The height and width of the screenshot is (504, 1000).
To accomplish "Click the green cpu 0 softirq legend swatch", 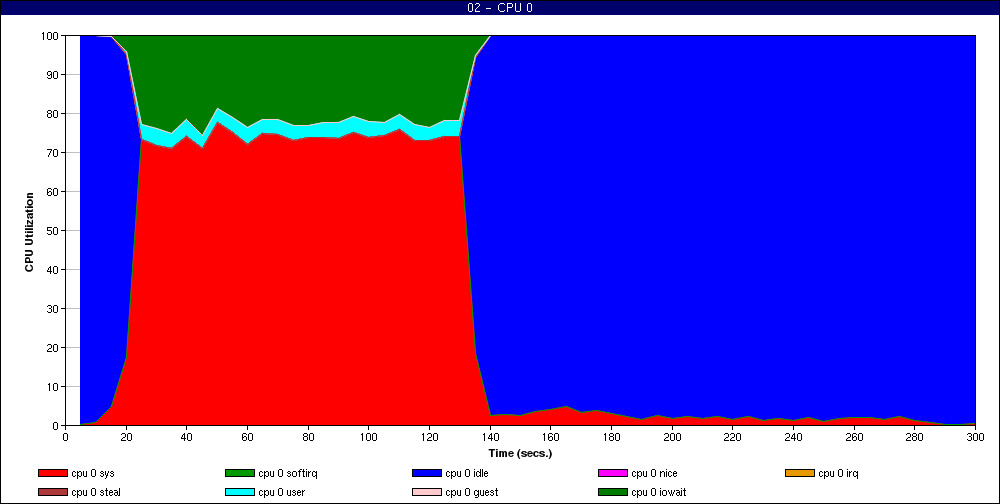I will (239, 473).
